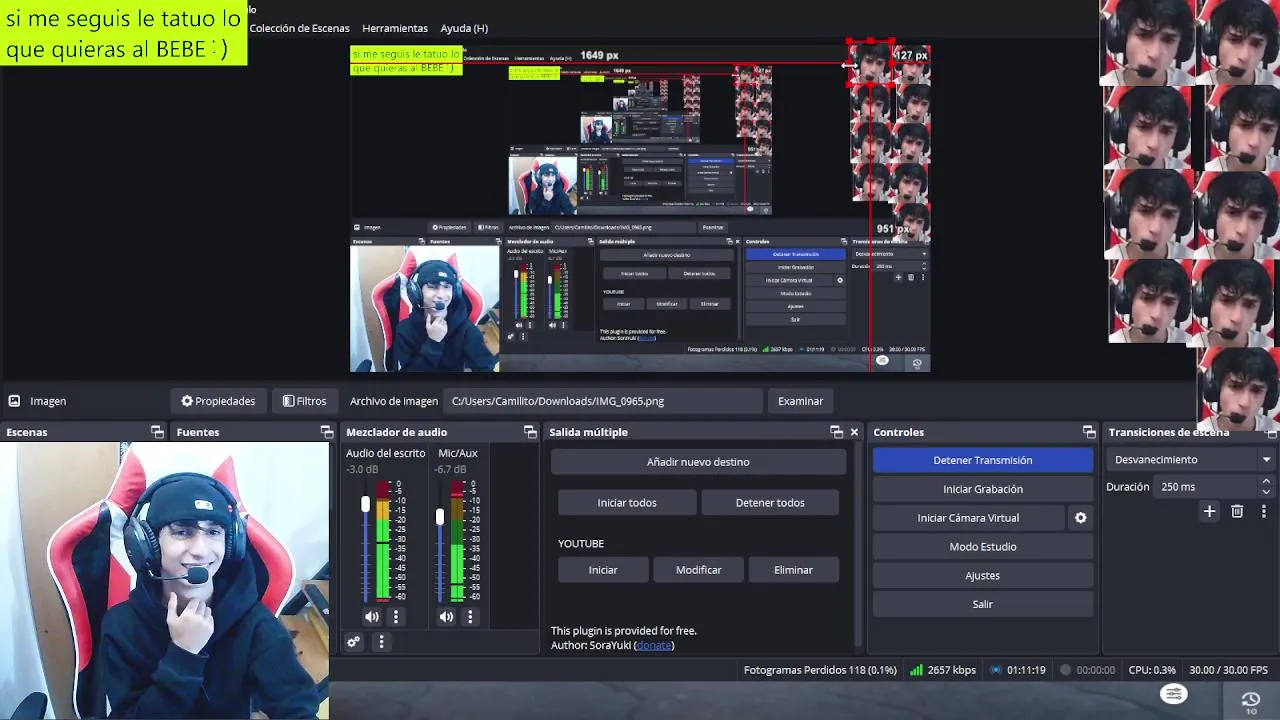Click the YOUTUBE output label
The width and height of the screenshot is (1280, 720).
coord(581,544)
